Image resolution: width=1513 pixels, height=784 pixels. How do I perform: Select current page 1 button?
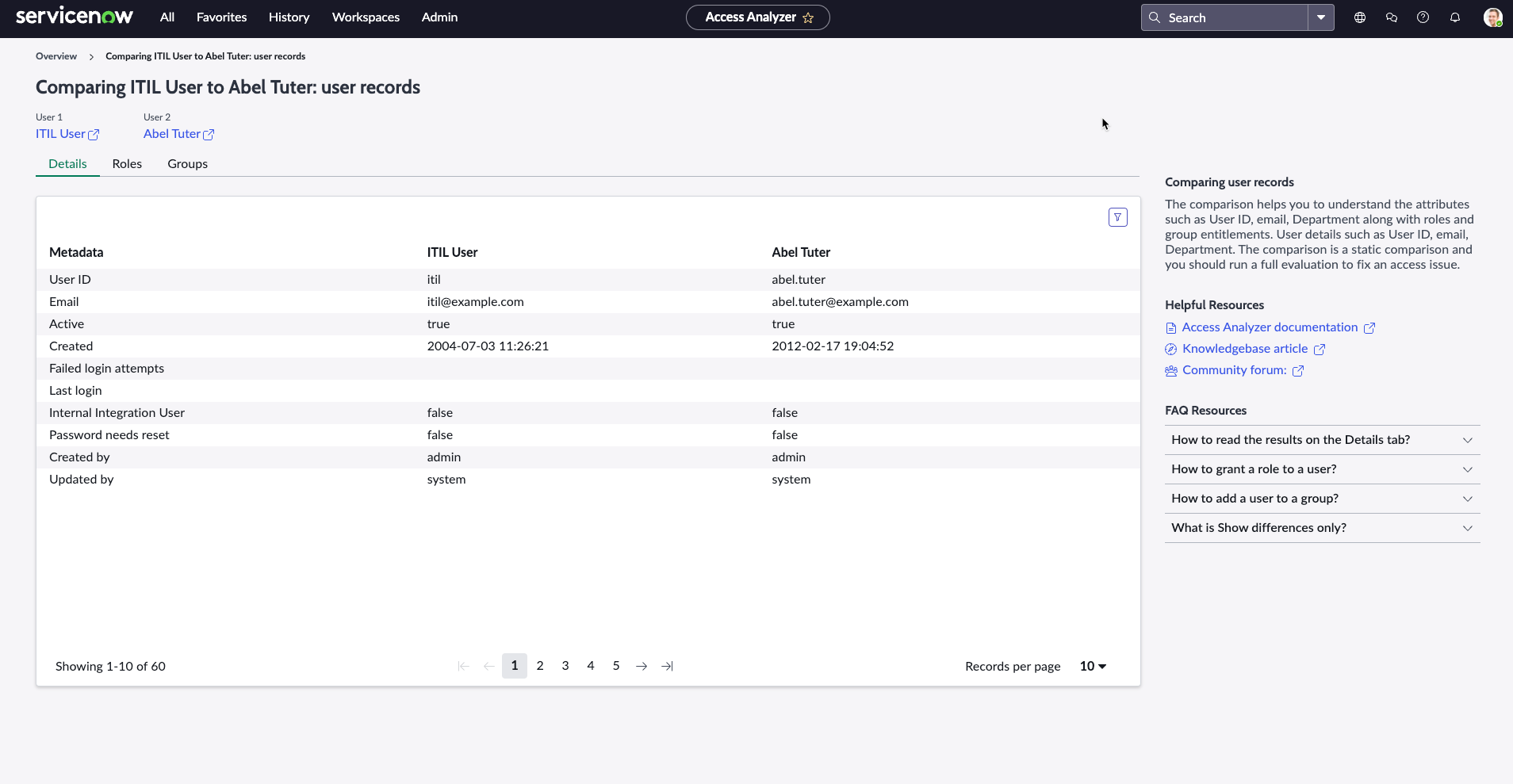[x=515, y=666]
